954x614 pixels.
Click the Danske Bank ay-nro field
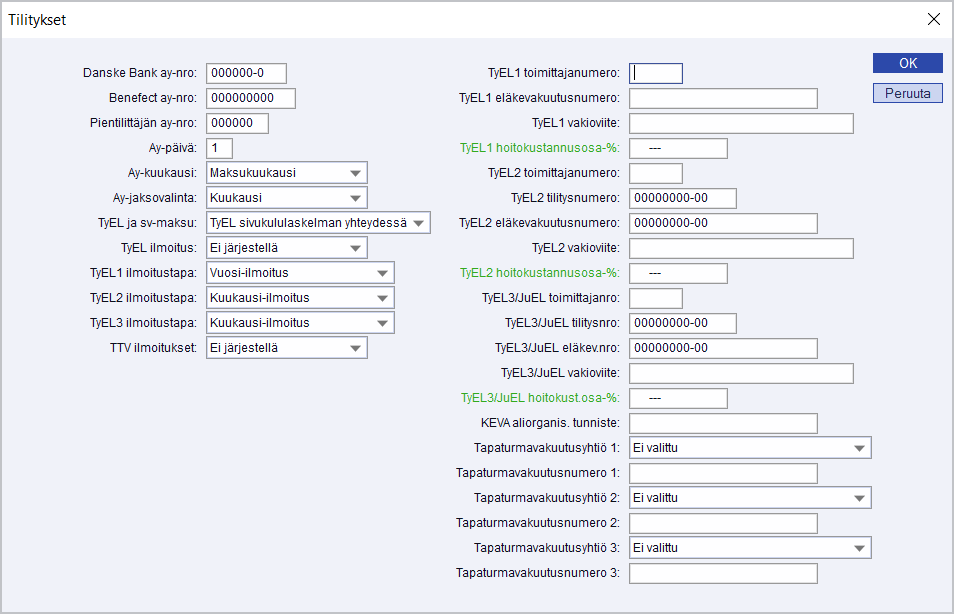point(246,73)
